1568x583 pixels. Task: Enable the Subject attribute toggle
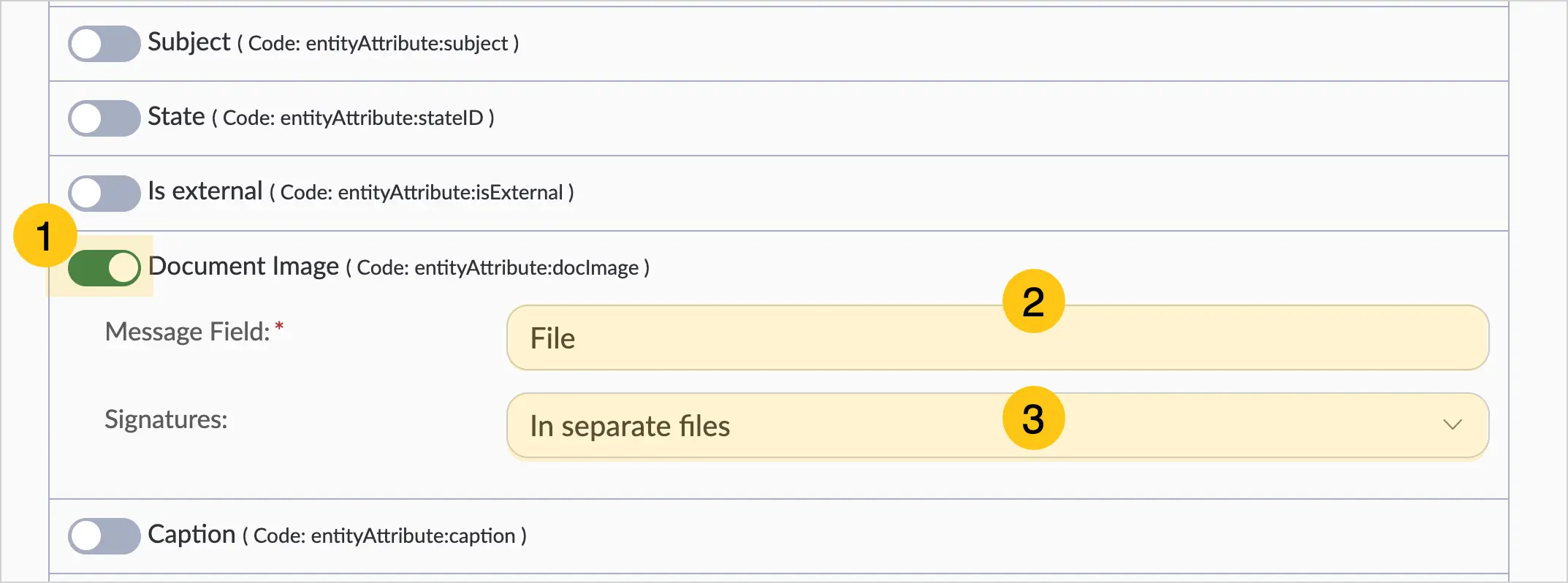coord(104,44)
